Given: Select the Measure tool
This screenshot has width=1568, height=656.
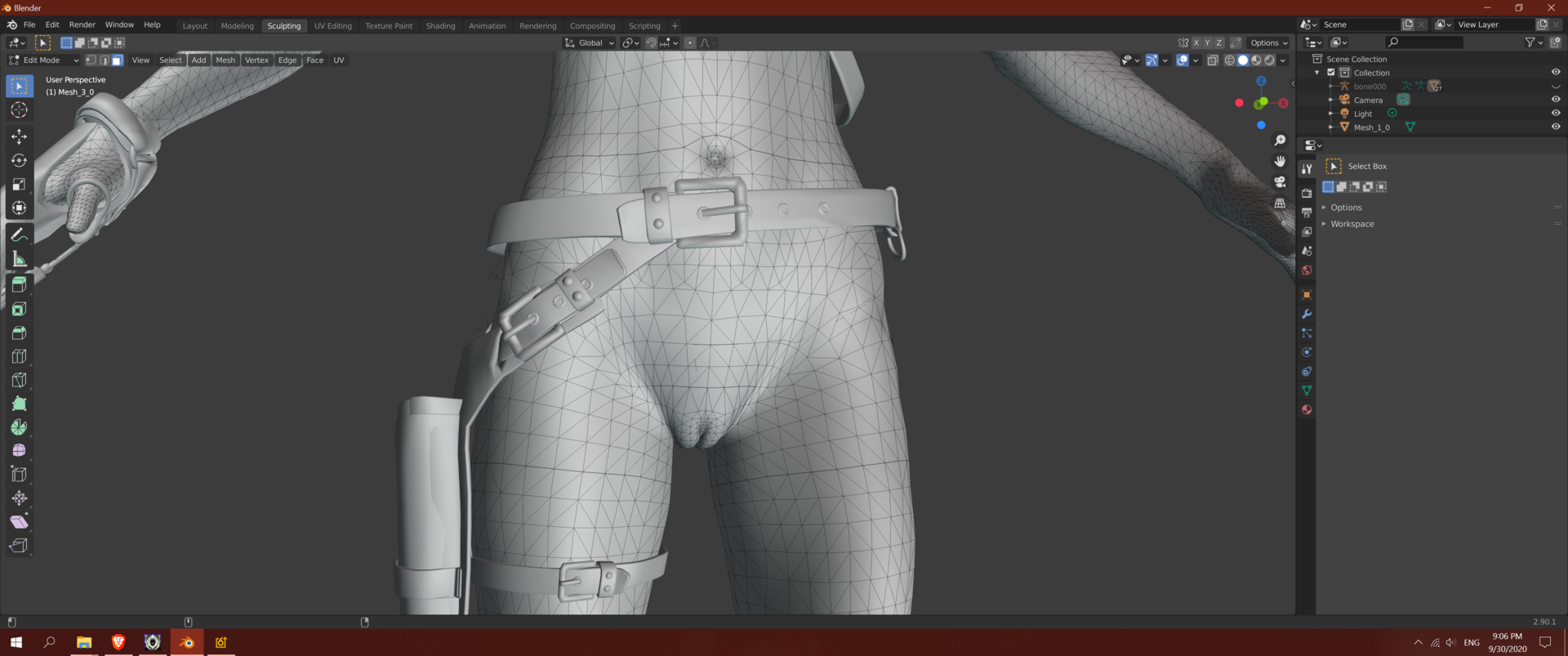Looking at the screenshot, I should (x=19, y=259).
